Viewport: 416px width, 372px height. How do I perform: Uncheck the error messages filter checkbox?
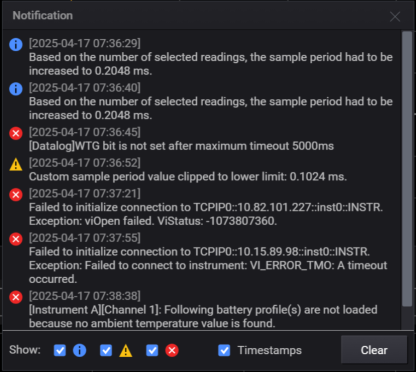tap(152, 350)
